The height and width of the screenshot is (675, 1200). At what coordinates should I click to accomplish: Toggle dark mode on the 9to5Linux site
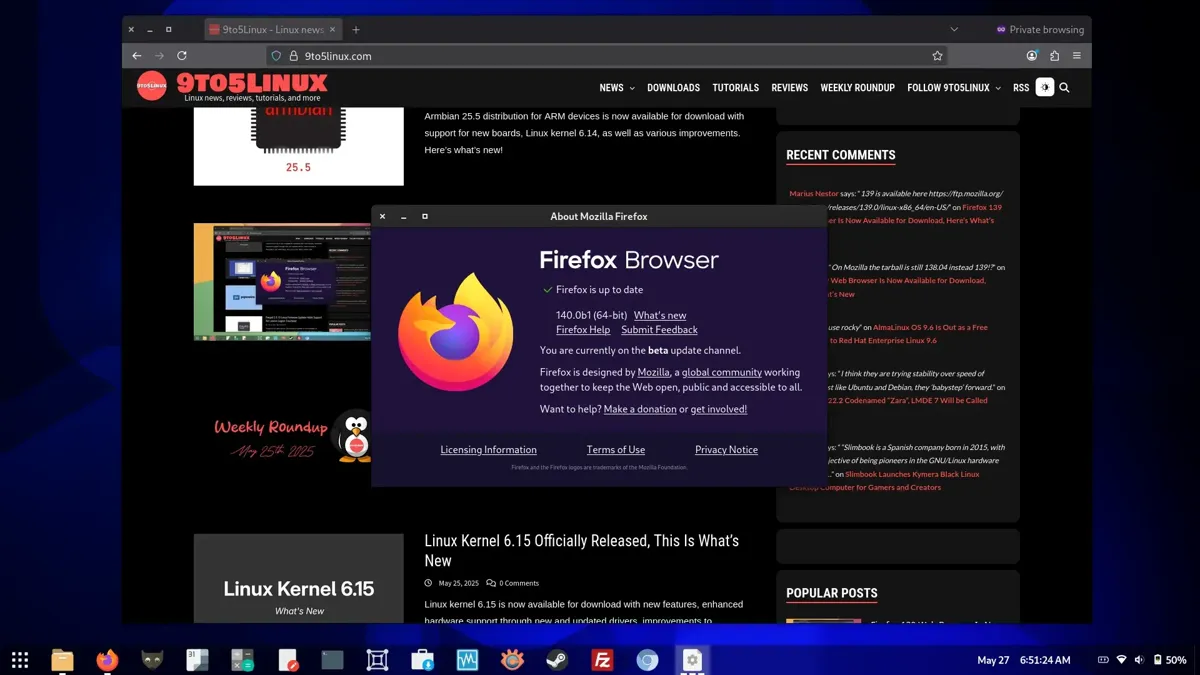[x=1045, y=87]
